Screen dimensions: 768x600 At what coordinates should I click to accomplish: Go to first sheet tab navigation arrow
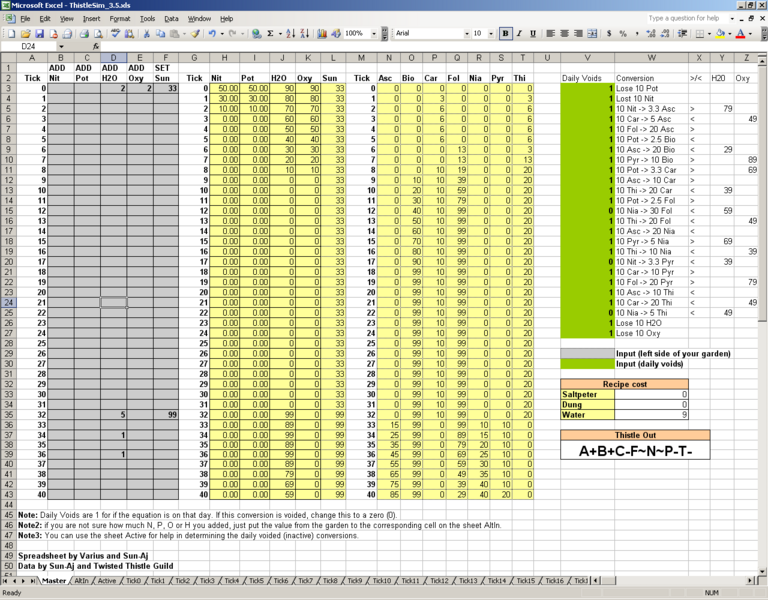click(5, 581)
